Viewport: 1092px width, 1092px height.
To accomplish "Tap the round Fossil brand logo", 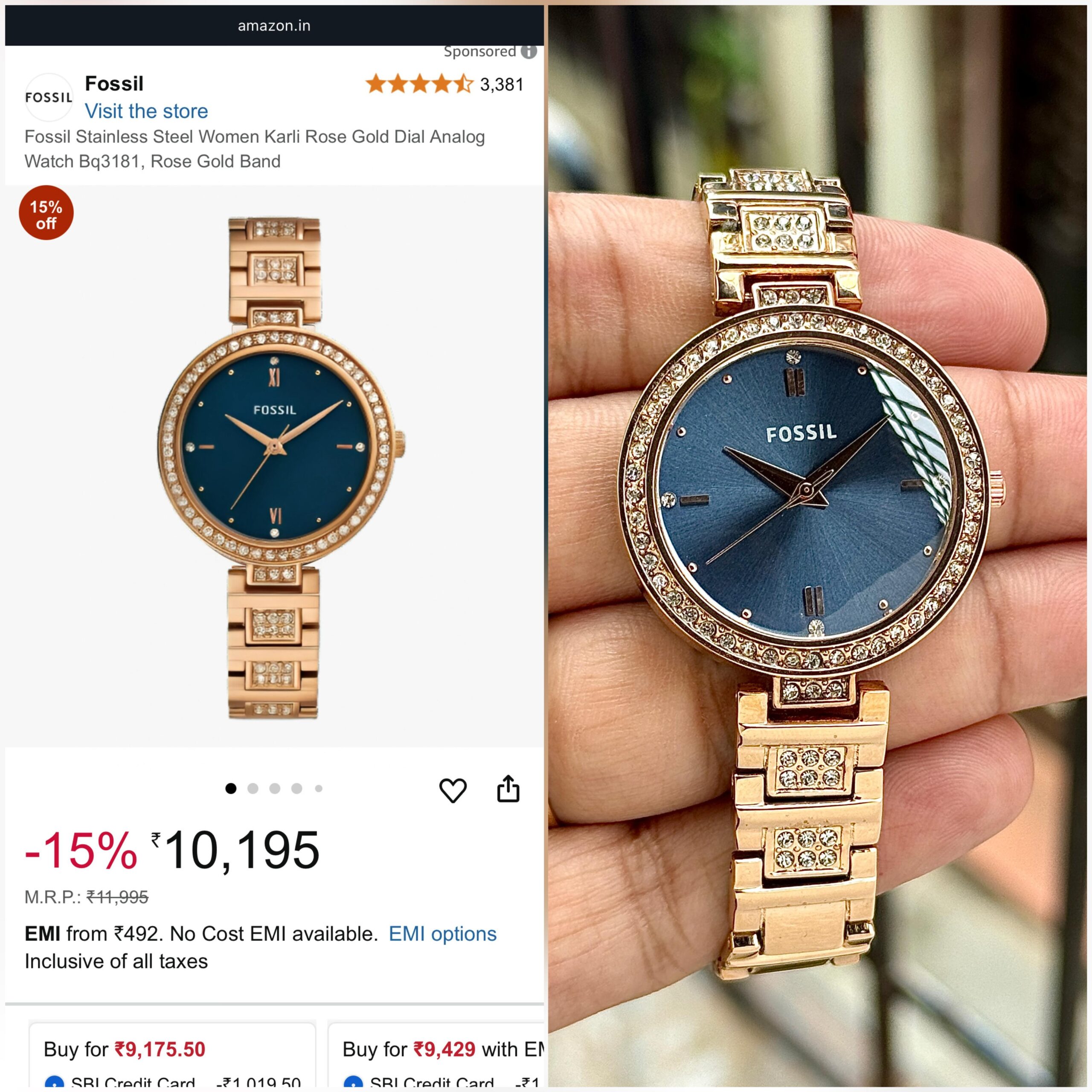I will pos(49,97).
